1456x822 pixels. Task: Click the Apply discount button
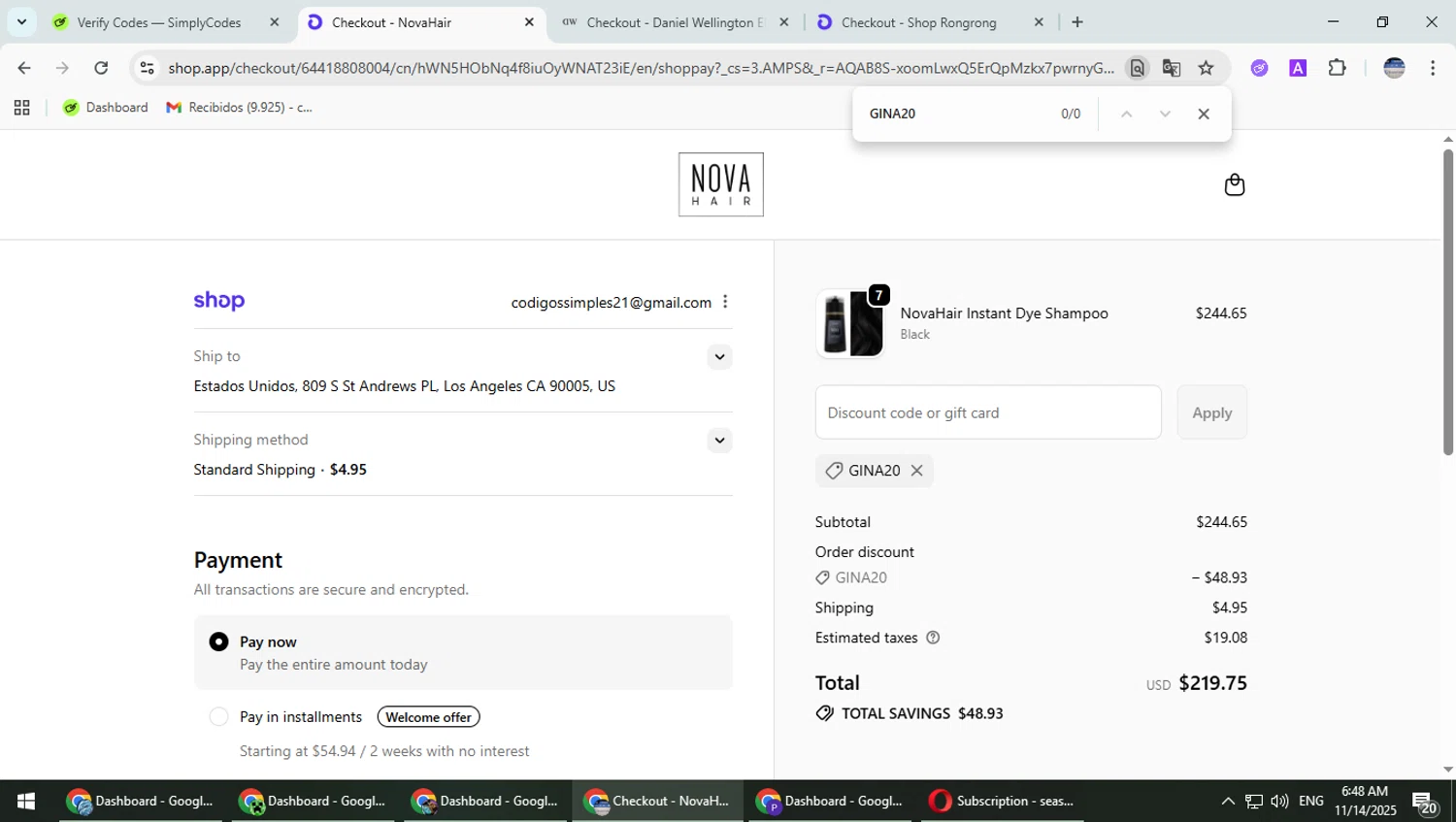click(1211, 412)
